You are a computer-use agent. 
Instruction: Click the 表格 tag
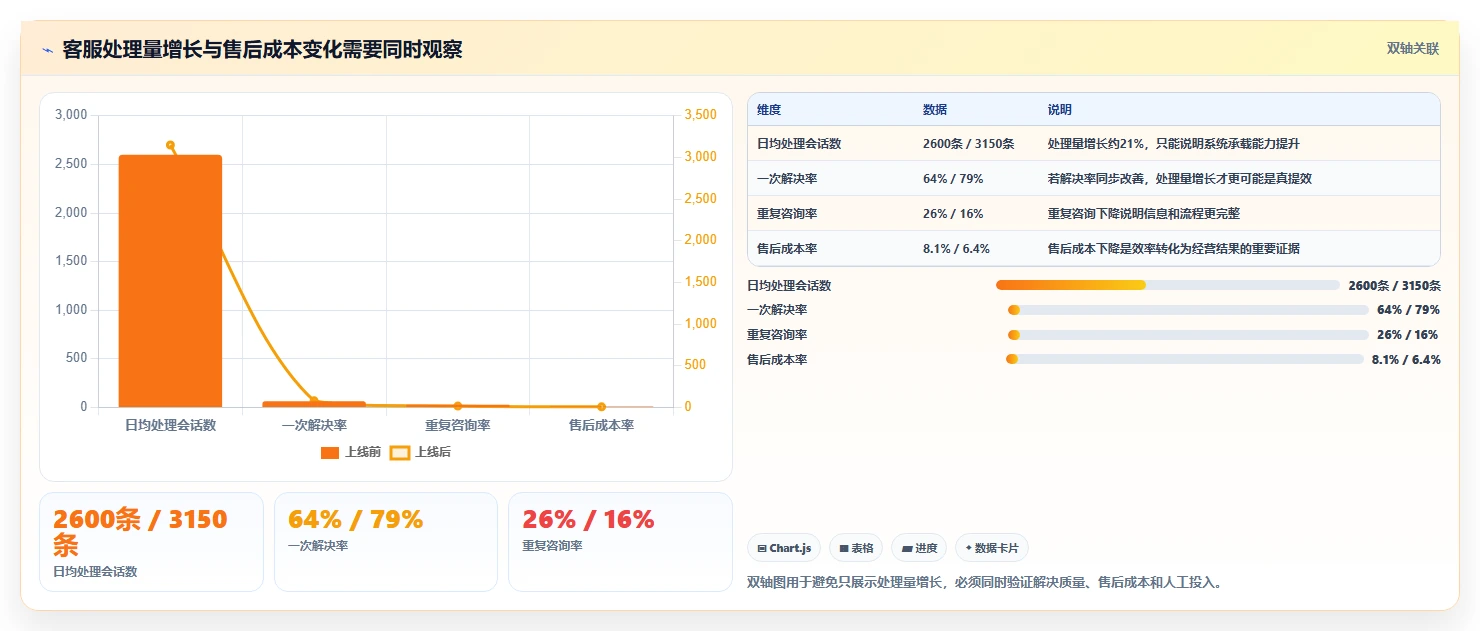pyautogui.click(x=856, y=548)
